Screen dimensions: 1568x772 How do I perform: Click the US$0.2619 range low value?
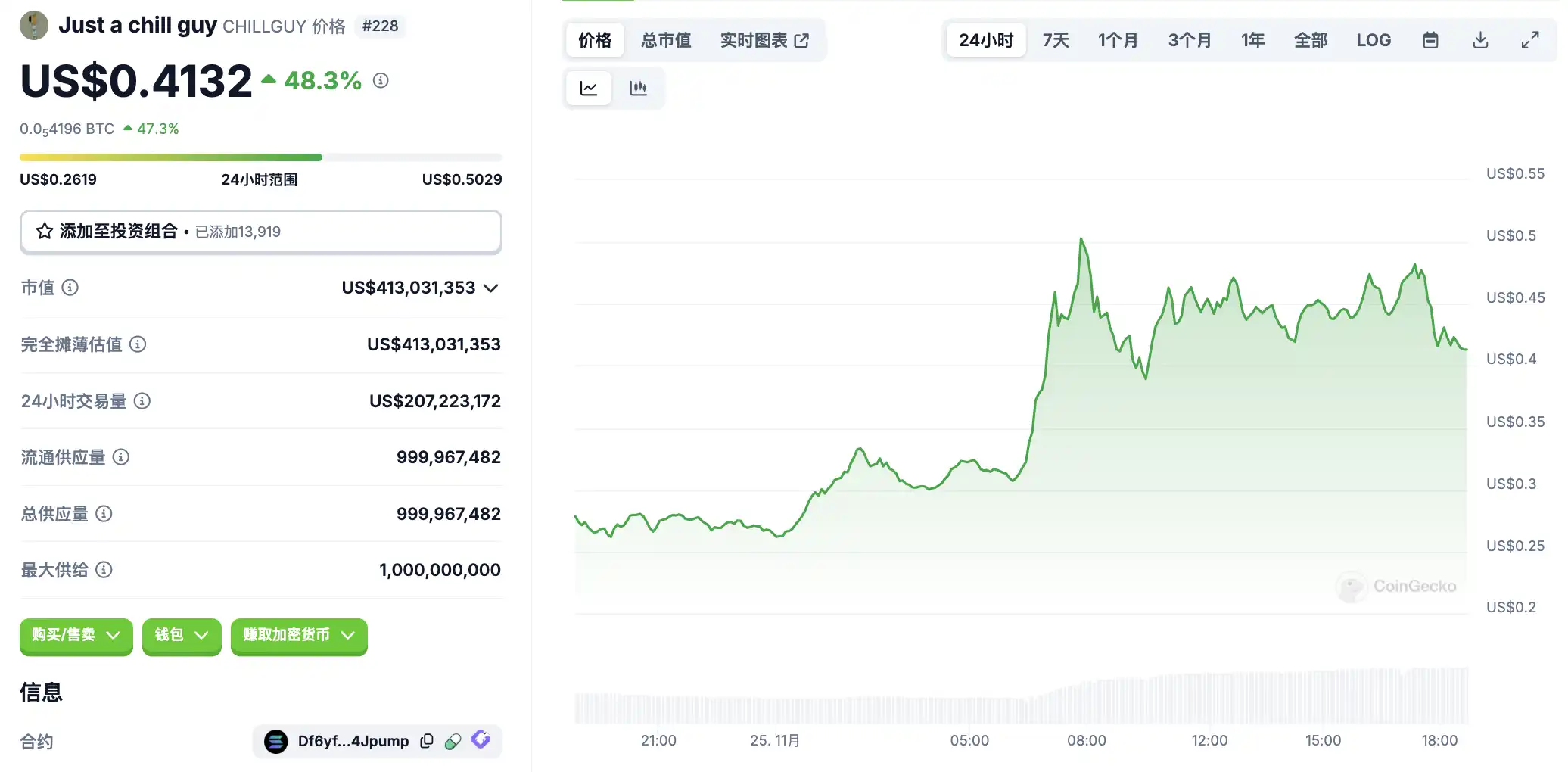(58, 179)
